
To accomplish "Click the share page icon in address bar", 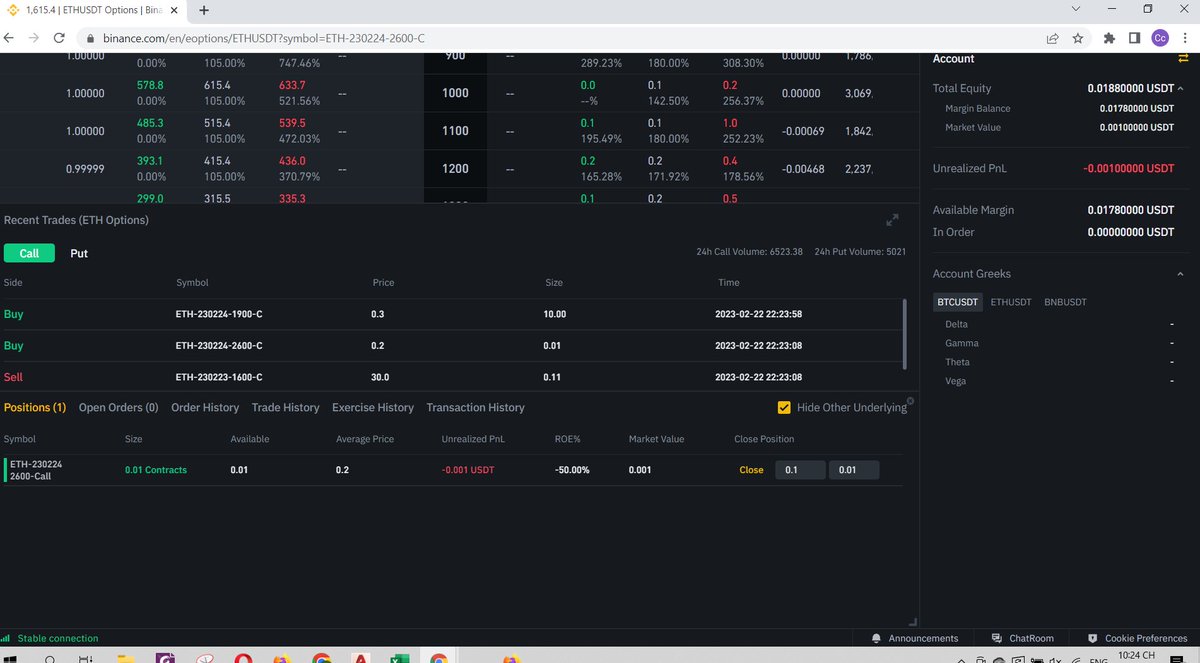I will (x=1053, y=38).
